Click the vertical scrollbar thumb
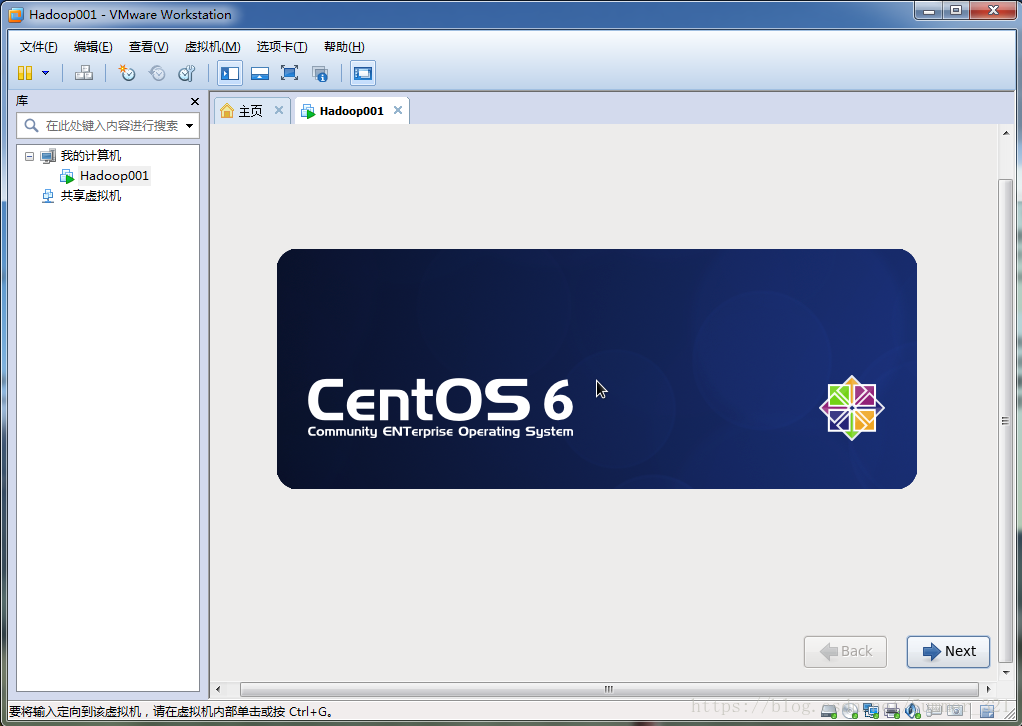Viewport: 1022px width, 726px height. pyautogui.click(x=1006, y=421)
